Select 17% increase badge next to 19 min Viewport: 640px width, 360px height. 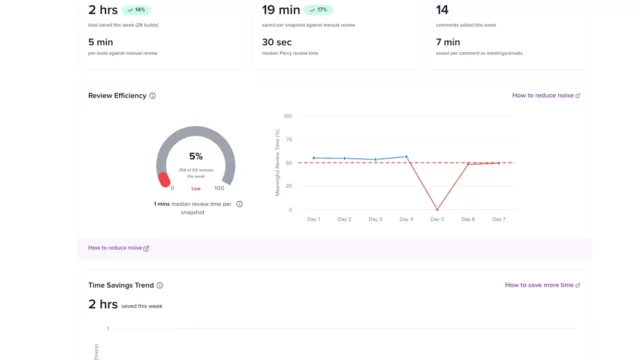coord(318,10)
